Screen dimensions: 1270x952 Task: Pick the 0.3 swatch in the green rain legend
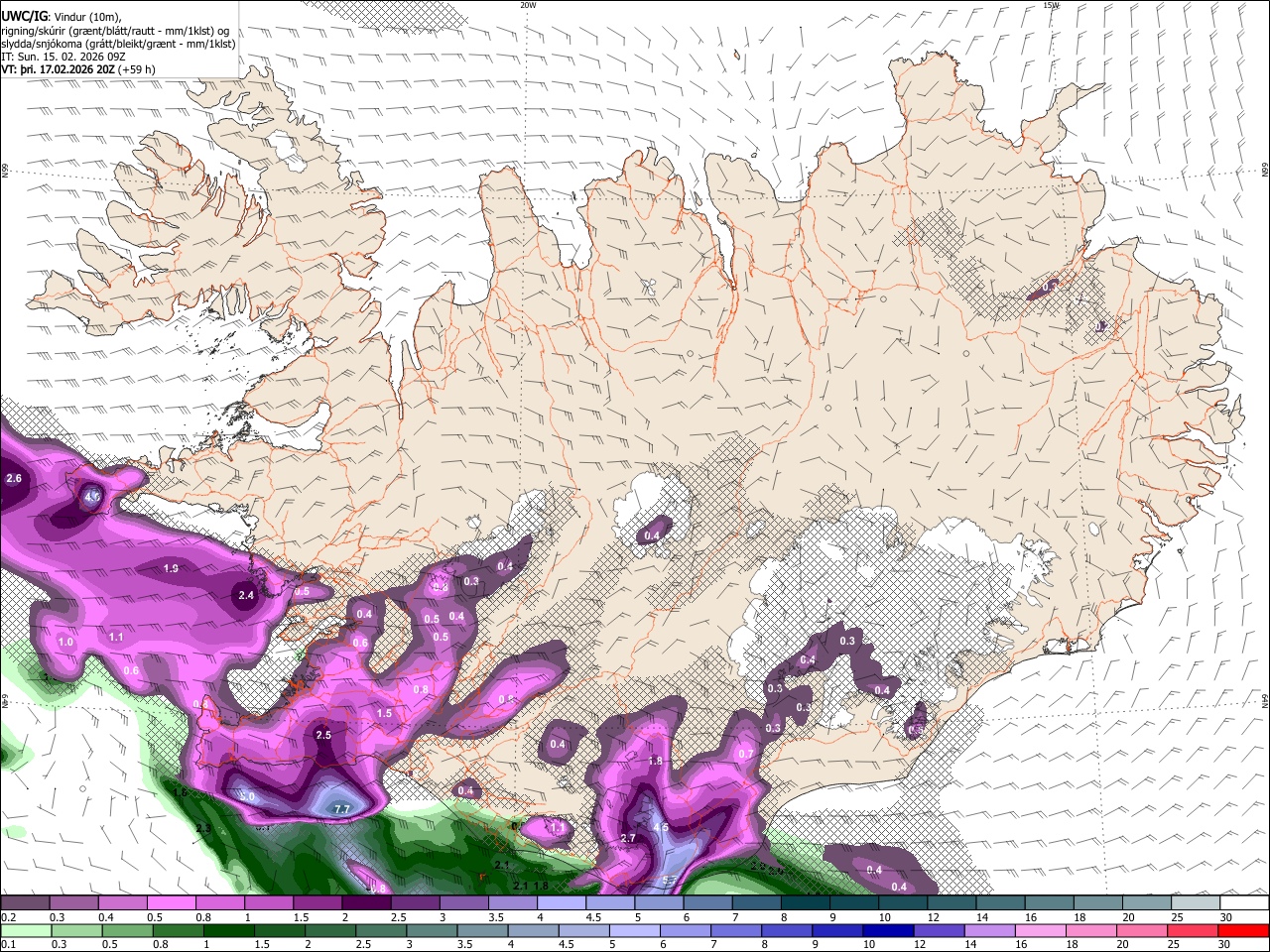coord(76,930)
